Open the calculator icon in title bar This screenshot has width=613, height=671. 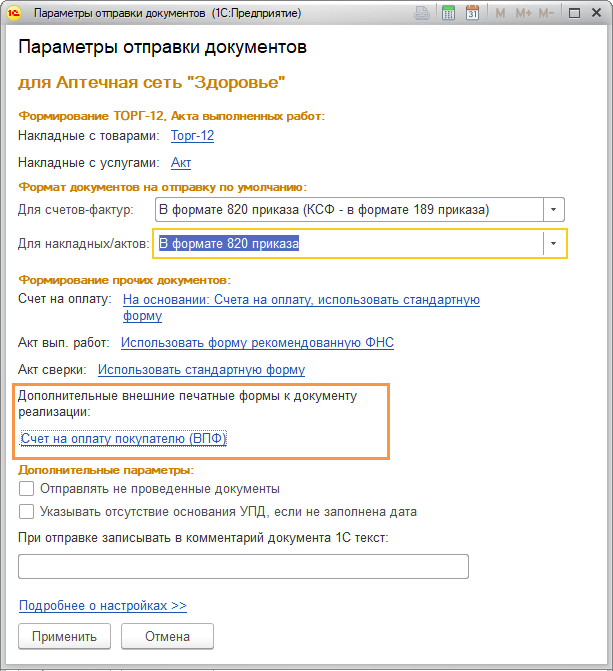(448, 13)
